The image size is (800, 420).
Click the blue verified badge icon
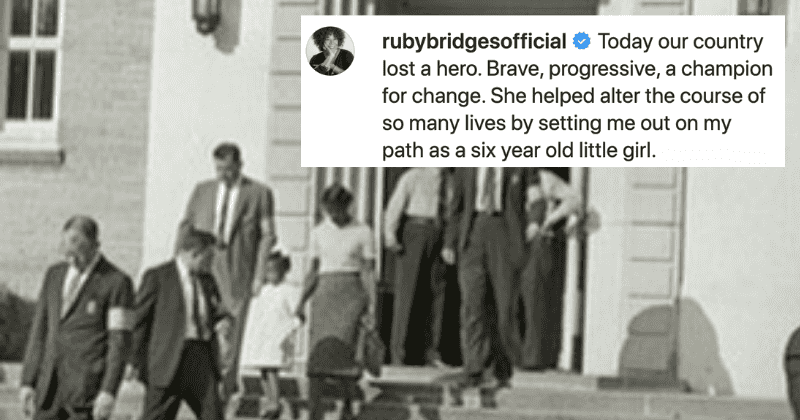coord(581,41)
